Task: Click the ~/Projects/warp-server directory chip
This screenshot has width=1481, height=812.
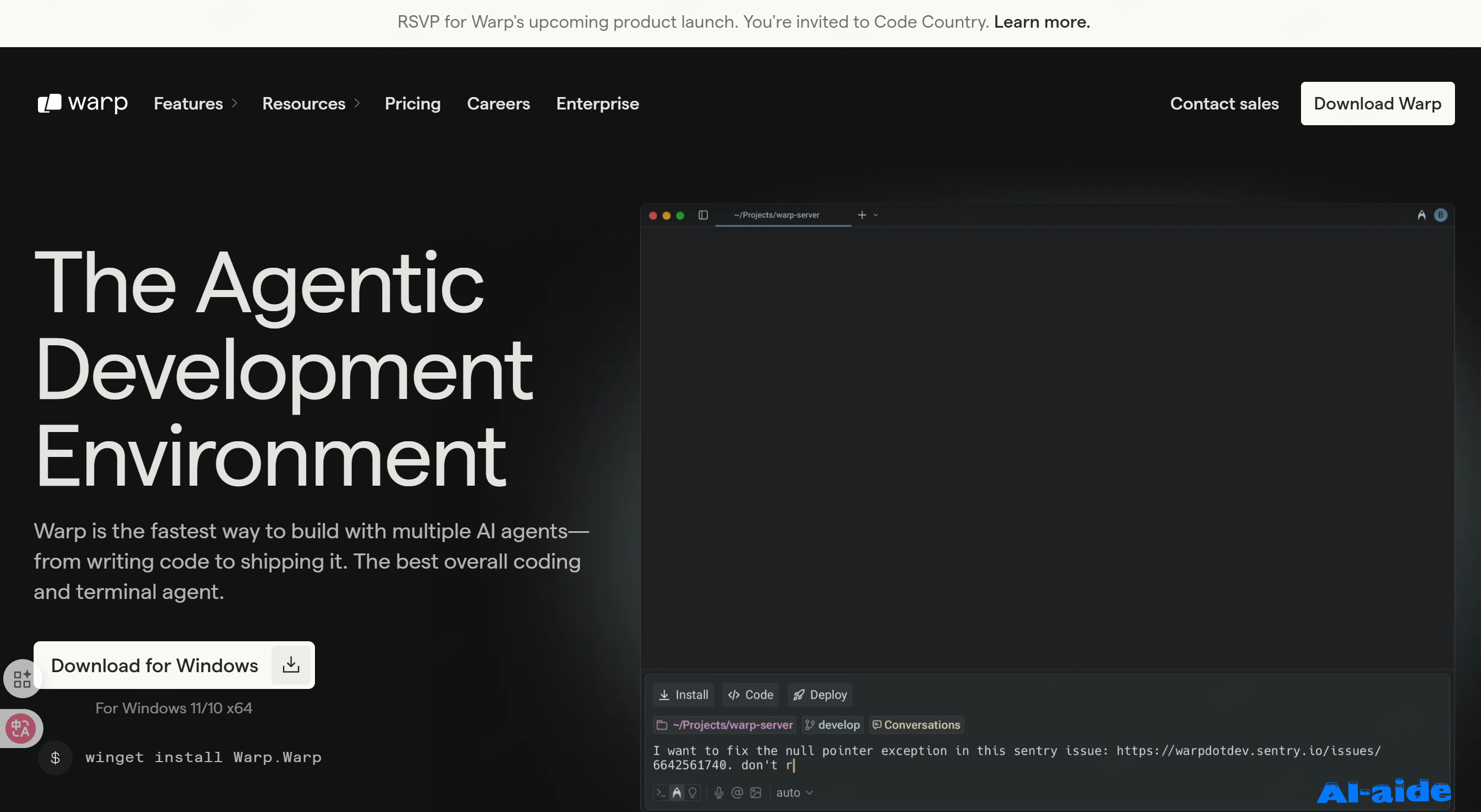Action: point(724,725)
